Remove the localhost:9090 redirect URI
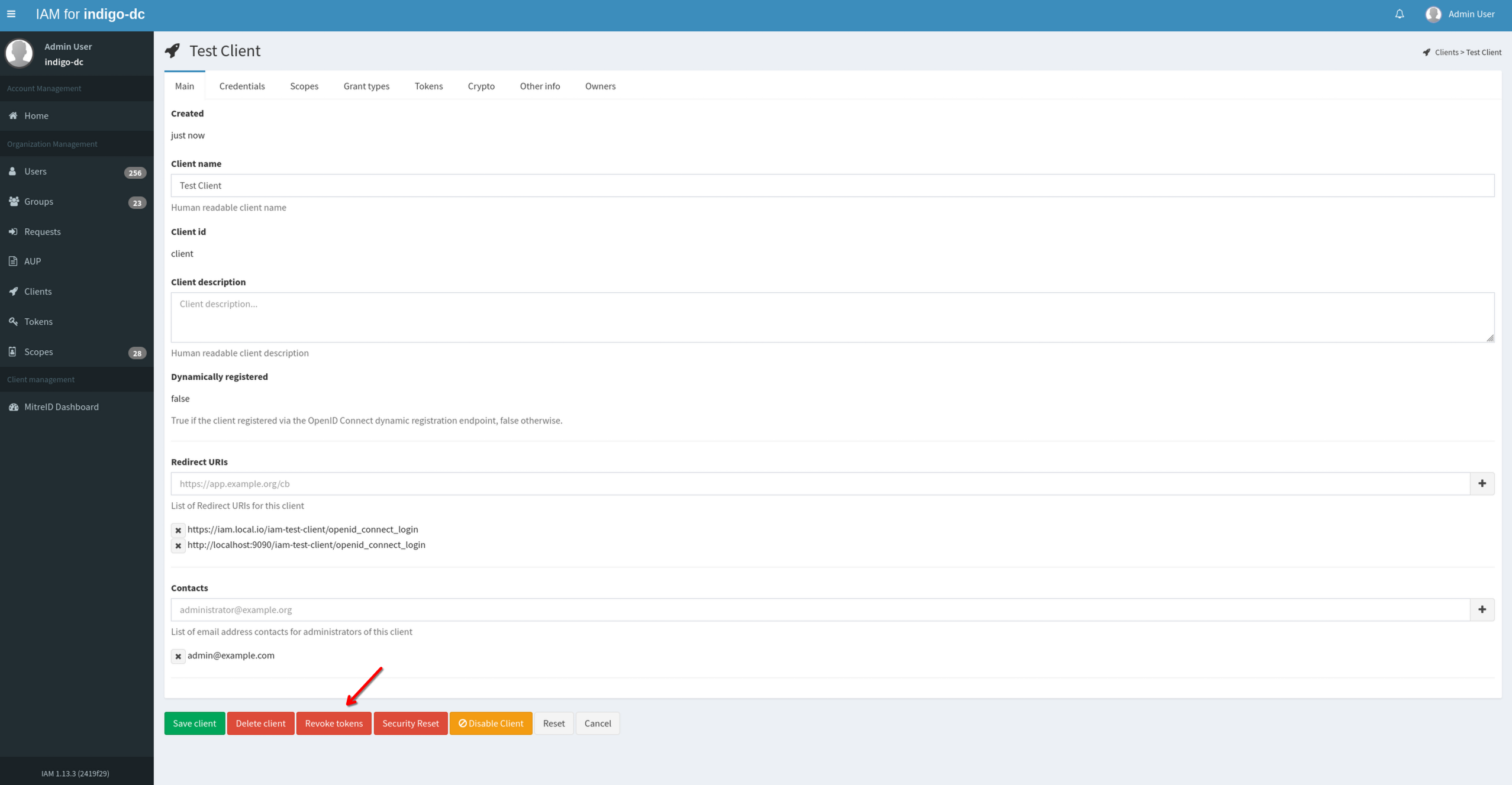This screenshot has width=1512, height=785. (178, 545)
